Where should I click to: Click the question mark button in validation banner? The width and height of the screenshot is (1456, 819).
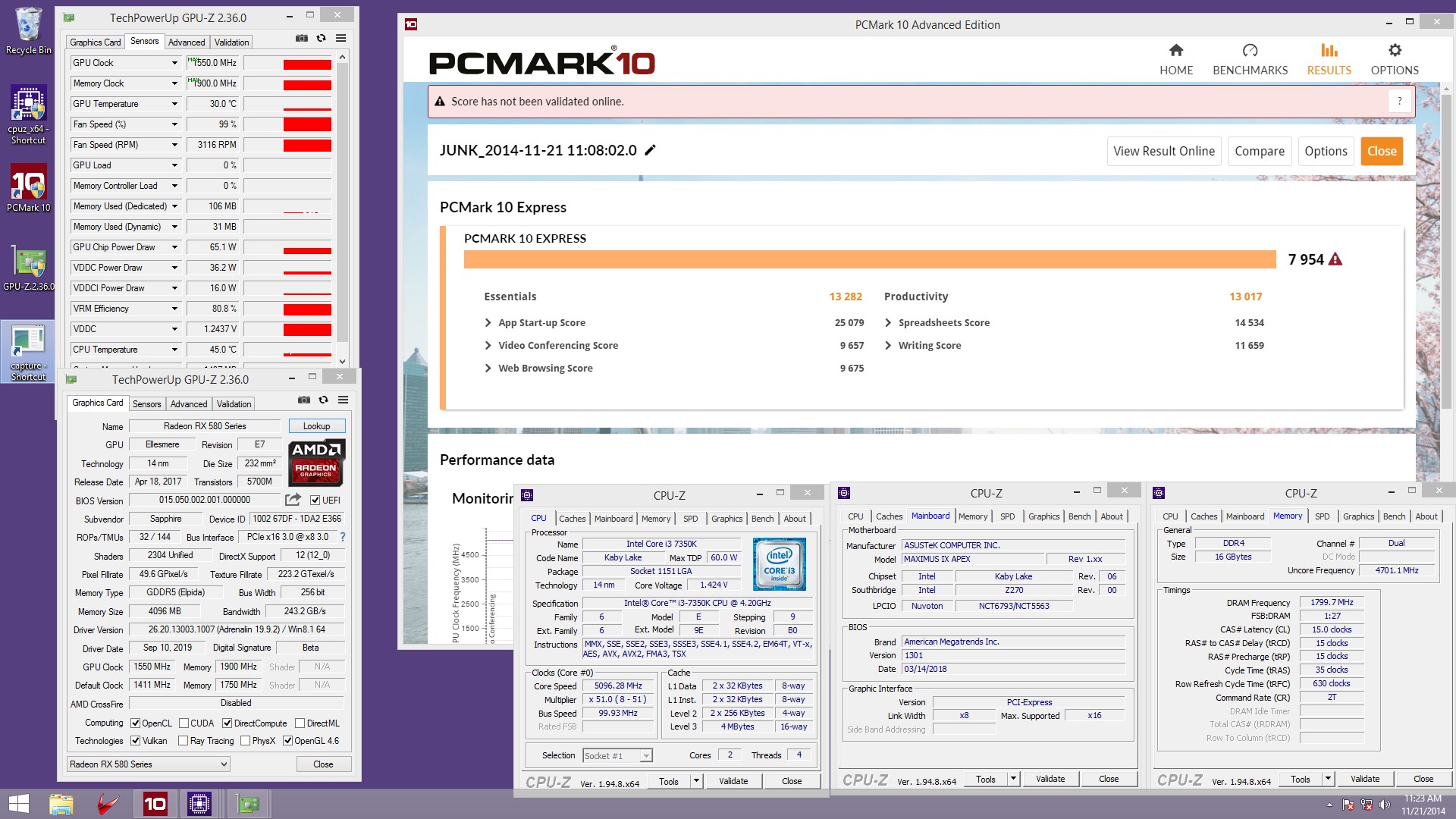1400,101
